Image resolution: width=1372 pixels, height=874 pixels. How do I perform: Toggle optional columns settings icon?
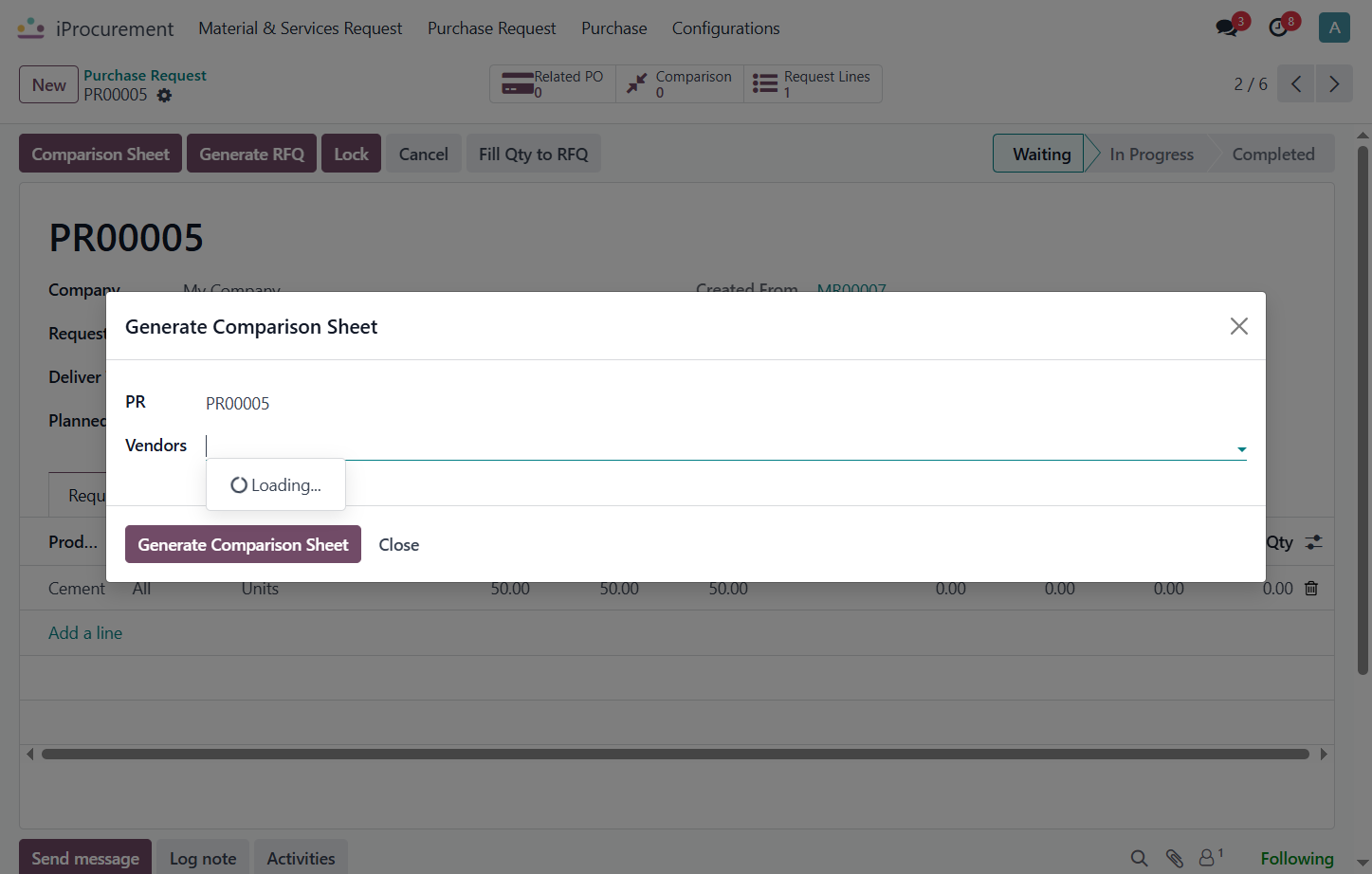1313,542
